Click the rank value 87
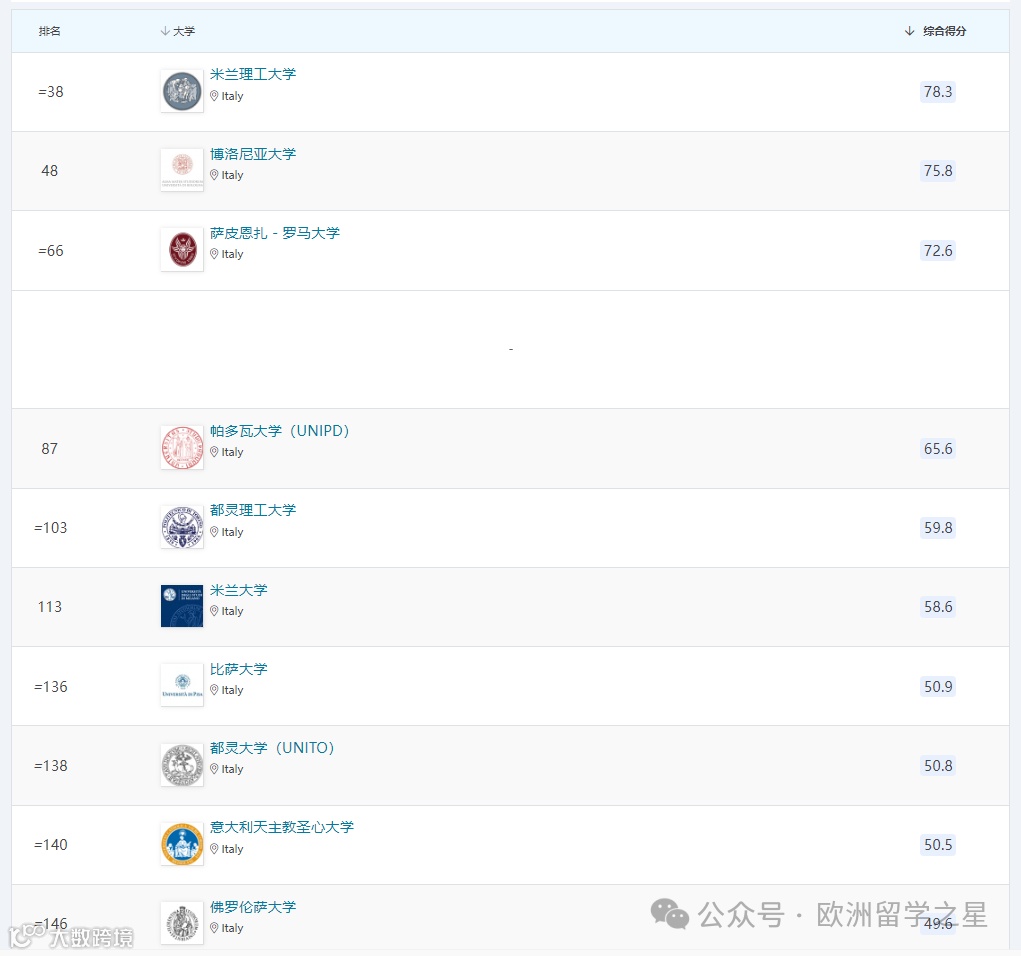The height and width of the screenshot is (956, 1021). point(49,449)
